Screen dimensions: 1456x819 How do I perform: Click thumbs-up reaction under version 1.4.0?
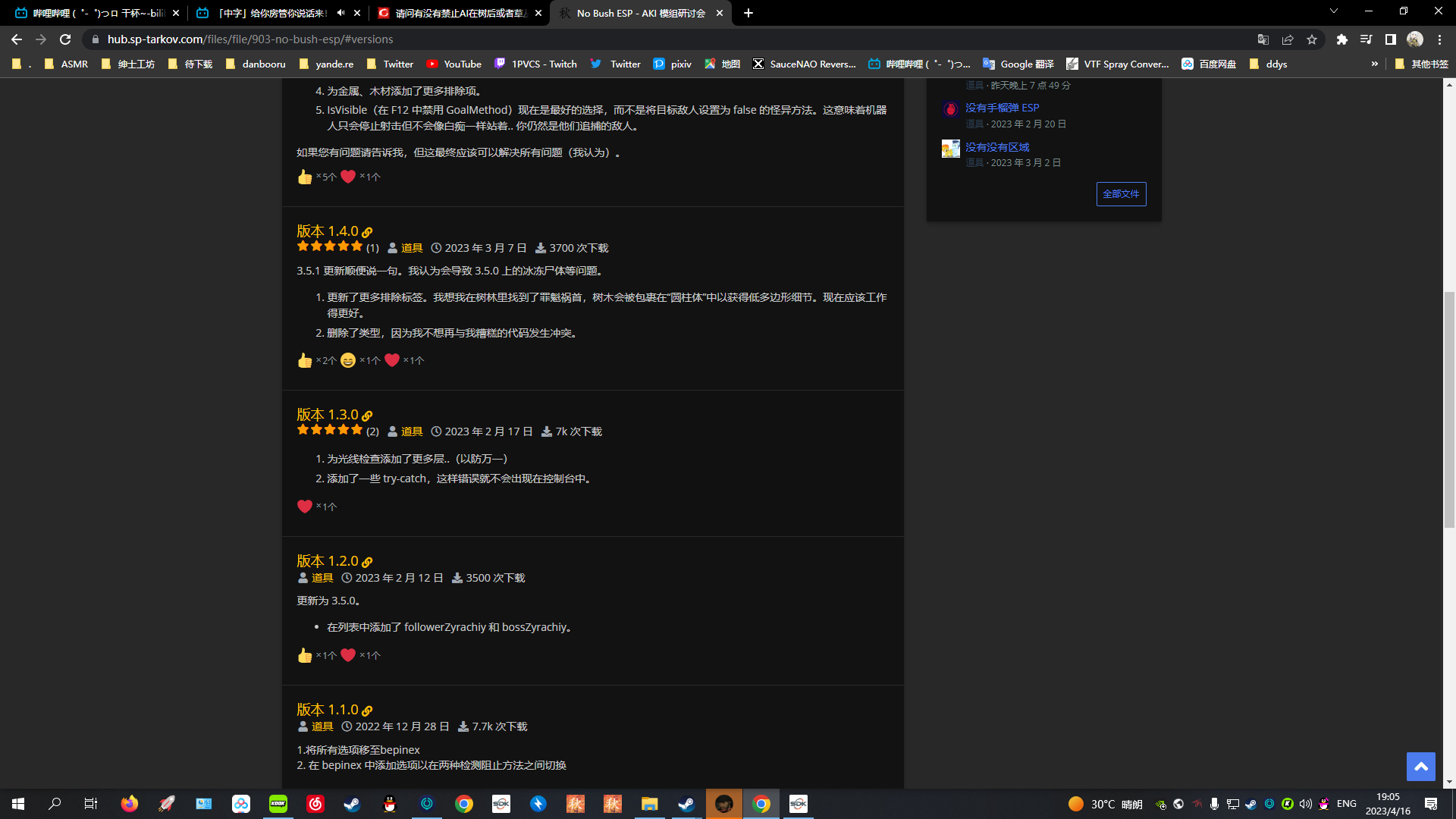[305, 360]
